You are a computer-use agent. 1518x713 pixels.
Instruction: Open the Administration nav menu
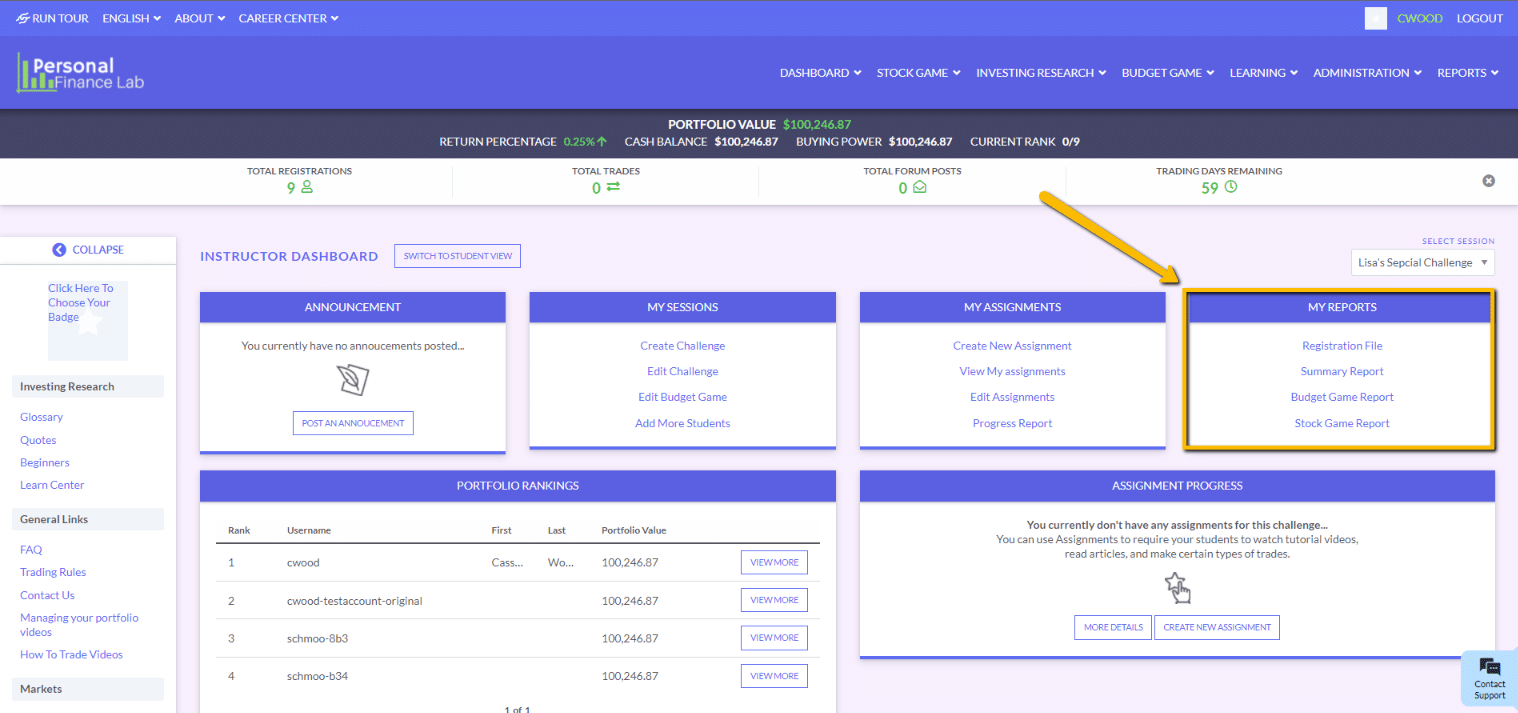point(1368,73)
